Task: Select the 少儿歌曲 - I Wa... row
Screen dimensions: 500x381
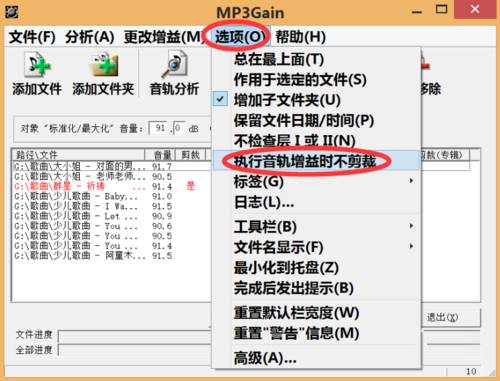Action: (x=112, y=206)
